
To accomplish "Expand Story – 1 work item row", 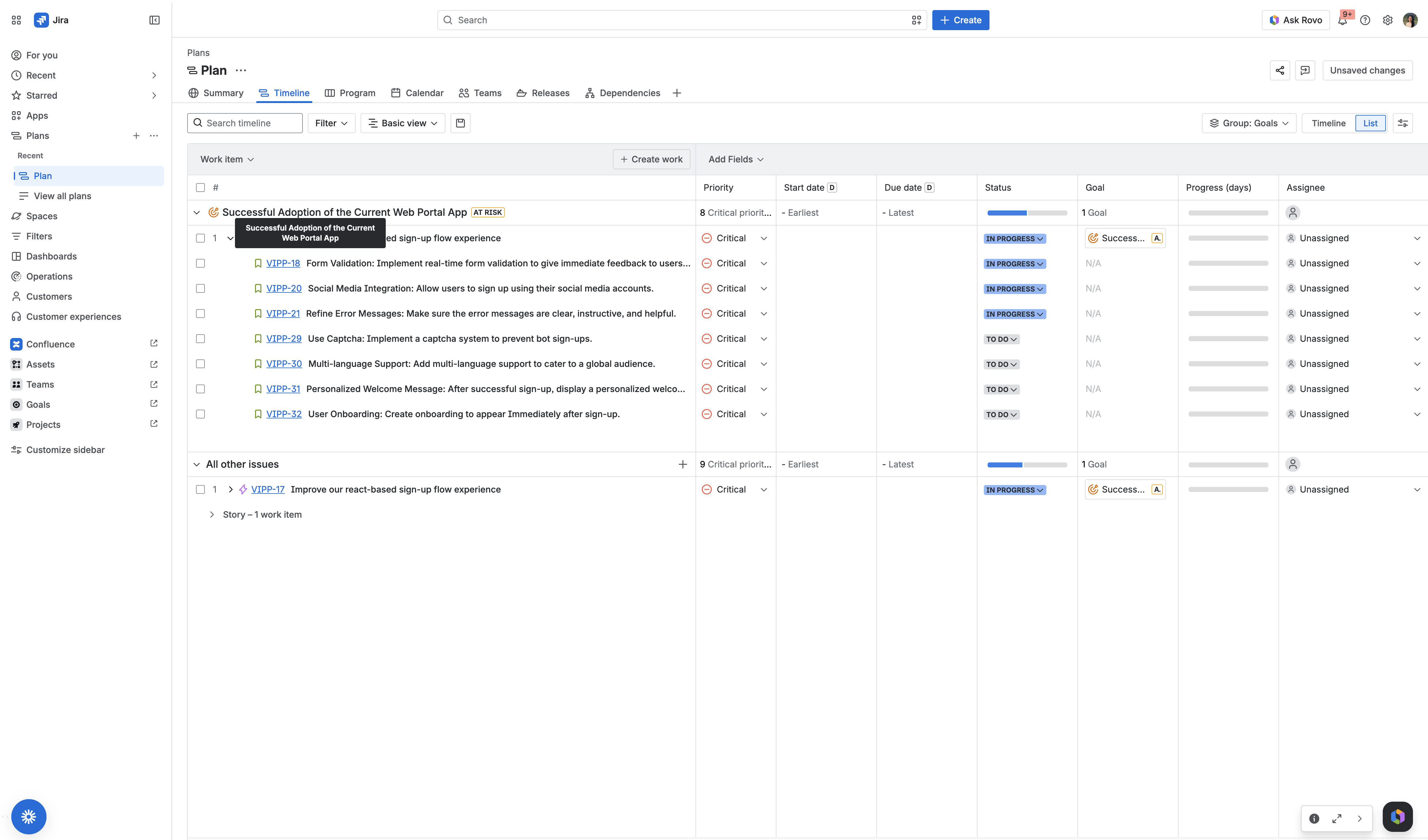I will click(211, 515).
